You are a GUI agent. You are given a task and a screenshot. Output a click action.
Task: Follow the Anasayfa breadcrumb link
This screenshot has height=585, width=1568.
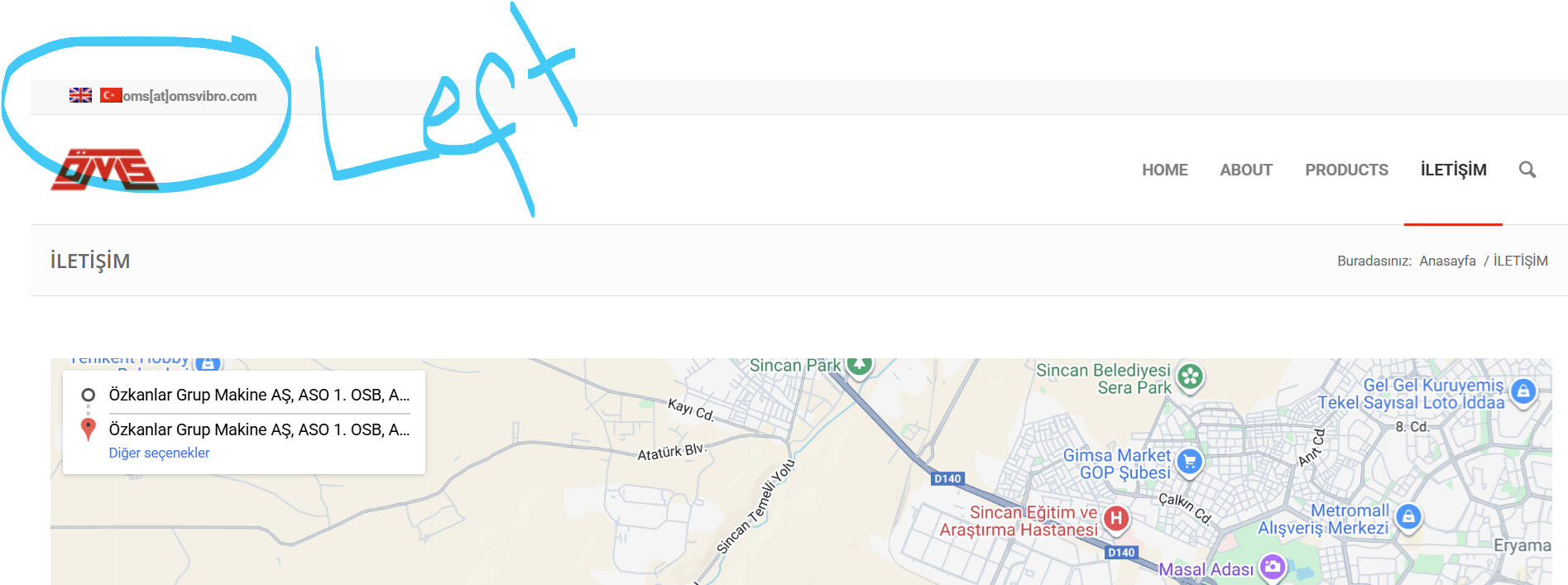point(1447,261)
